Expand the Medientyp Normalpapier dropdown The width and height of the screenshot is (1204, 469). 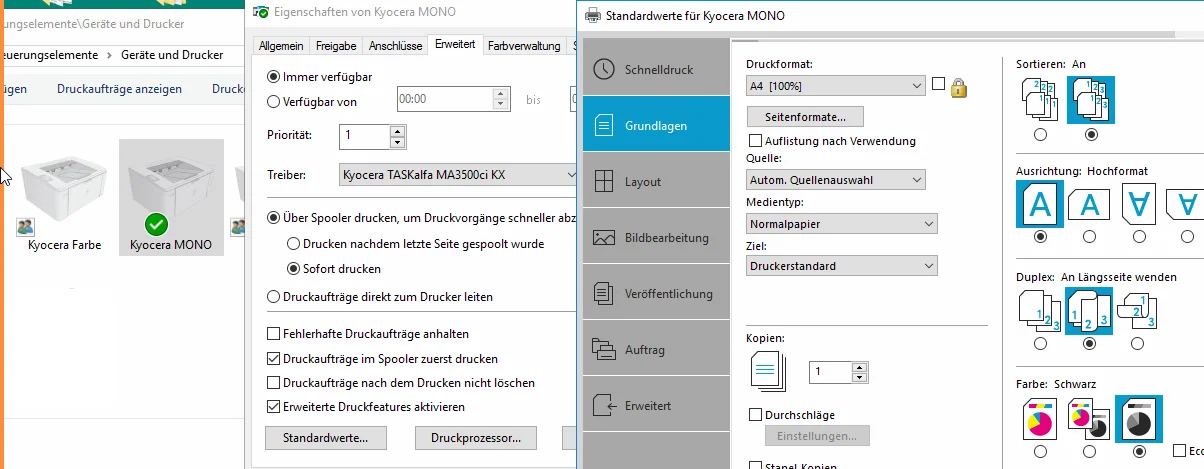(x=842, y=223)
